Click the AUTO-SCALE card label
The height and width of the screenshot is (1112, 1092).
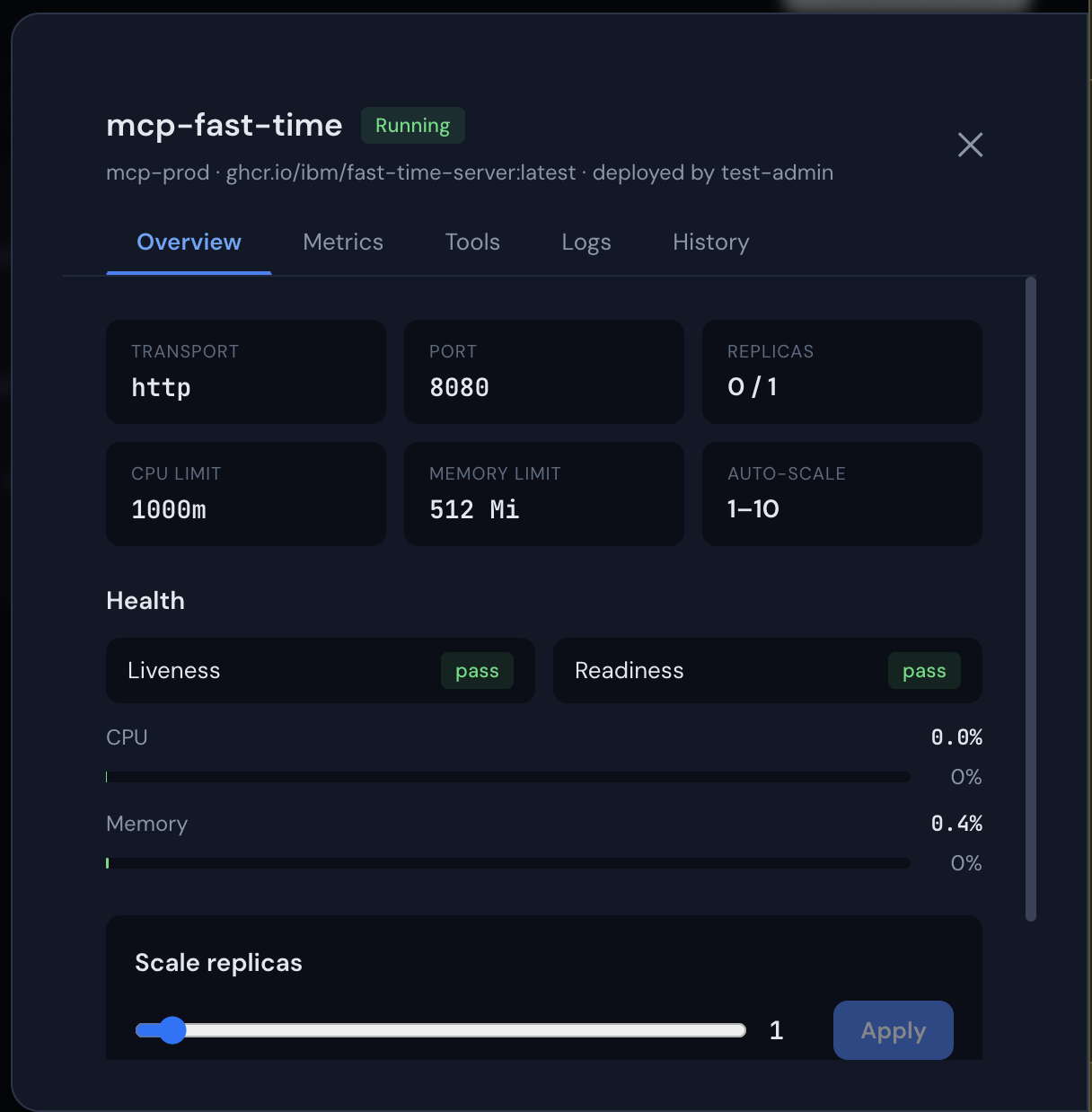(x=787, y=474)
